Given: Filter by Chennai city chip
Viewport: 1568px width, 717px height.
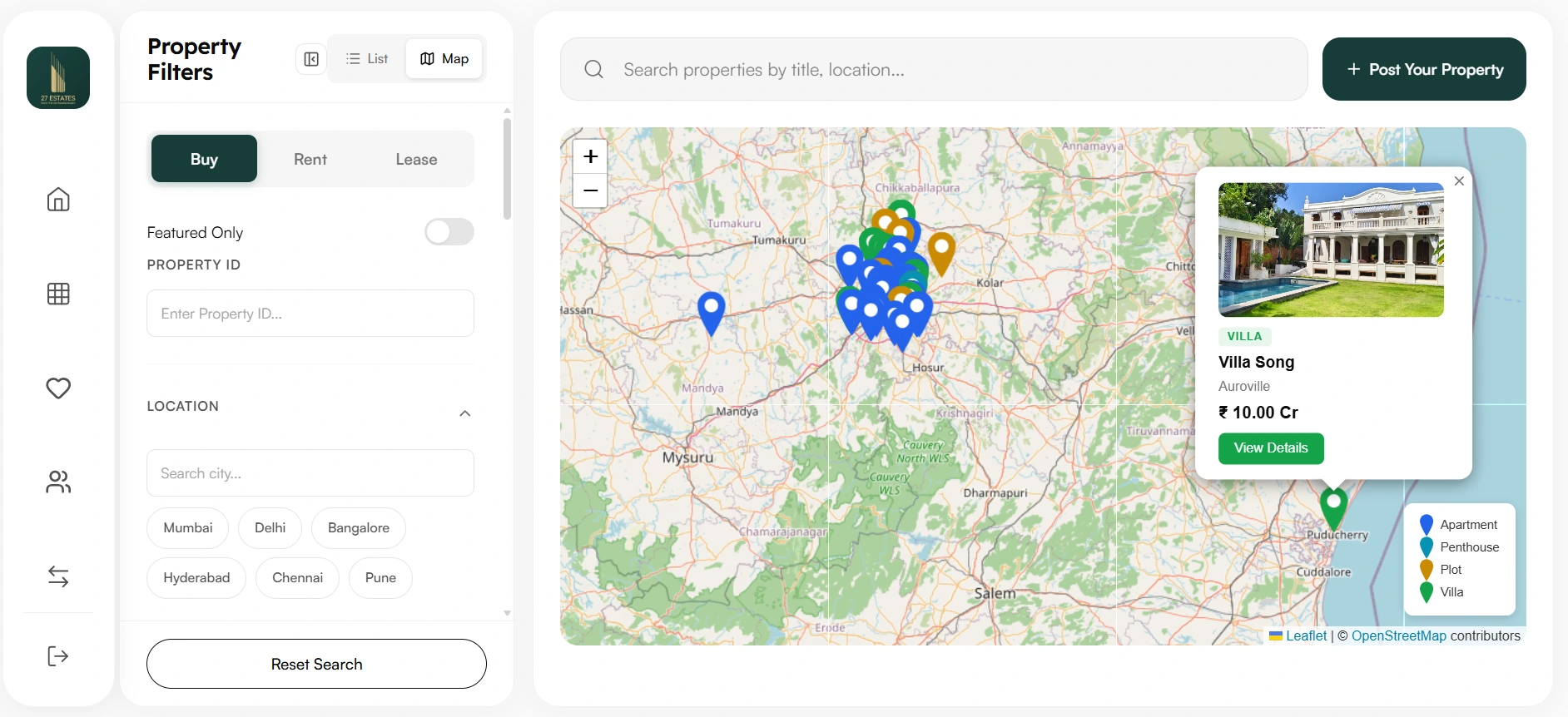Looking at the screenshot, I should click(298, 578).
